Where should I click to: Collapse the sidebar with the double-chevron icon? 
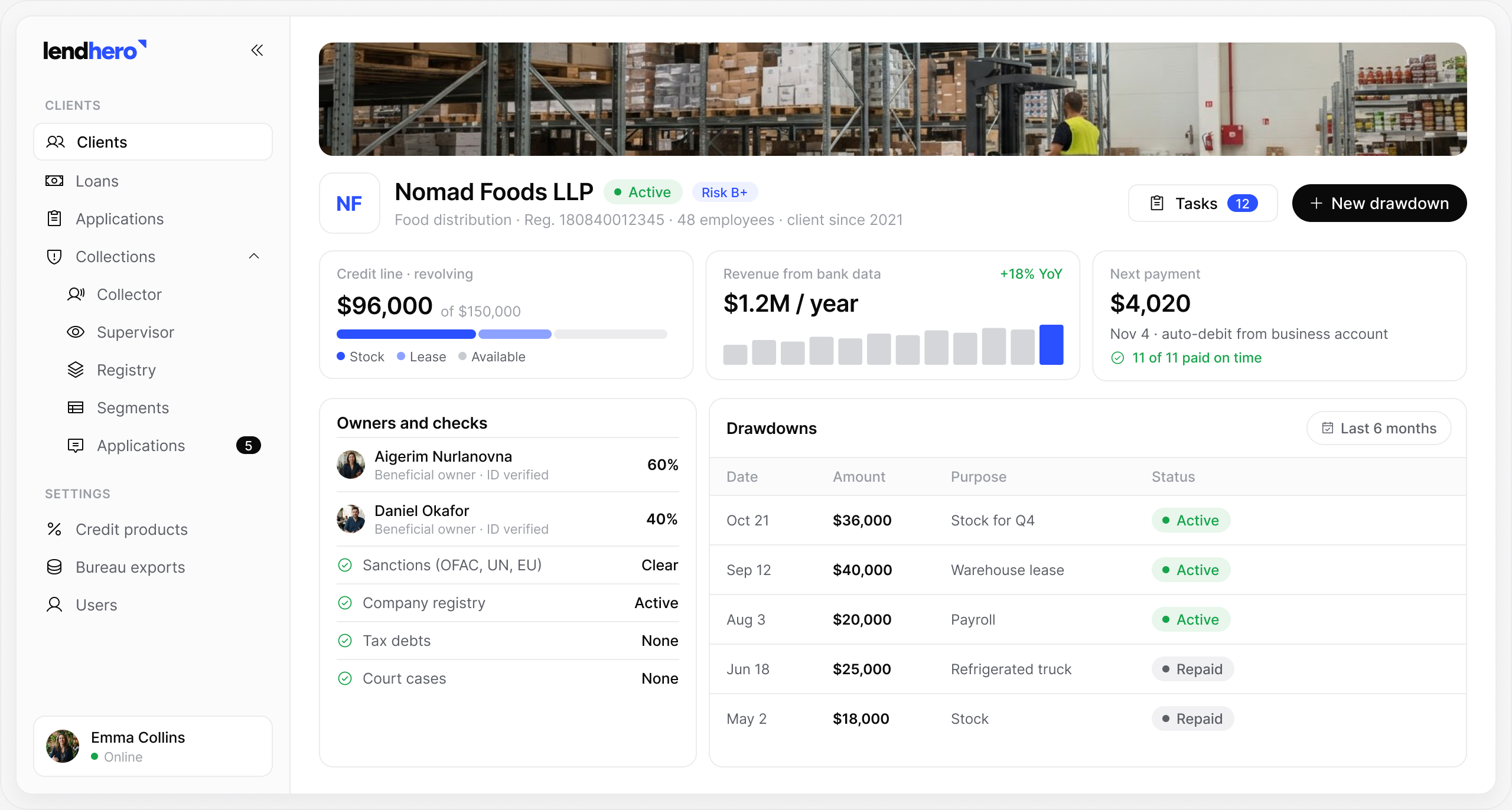(x=257, y=50)
